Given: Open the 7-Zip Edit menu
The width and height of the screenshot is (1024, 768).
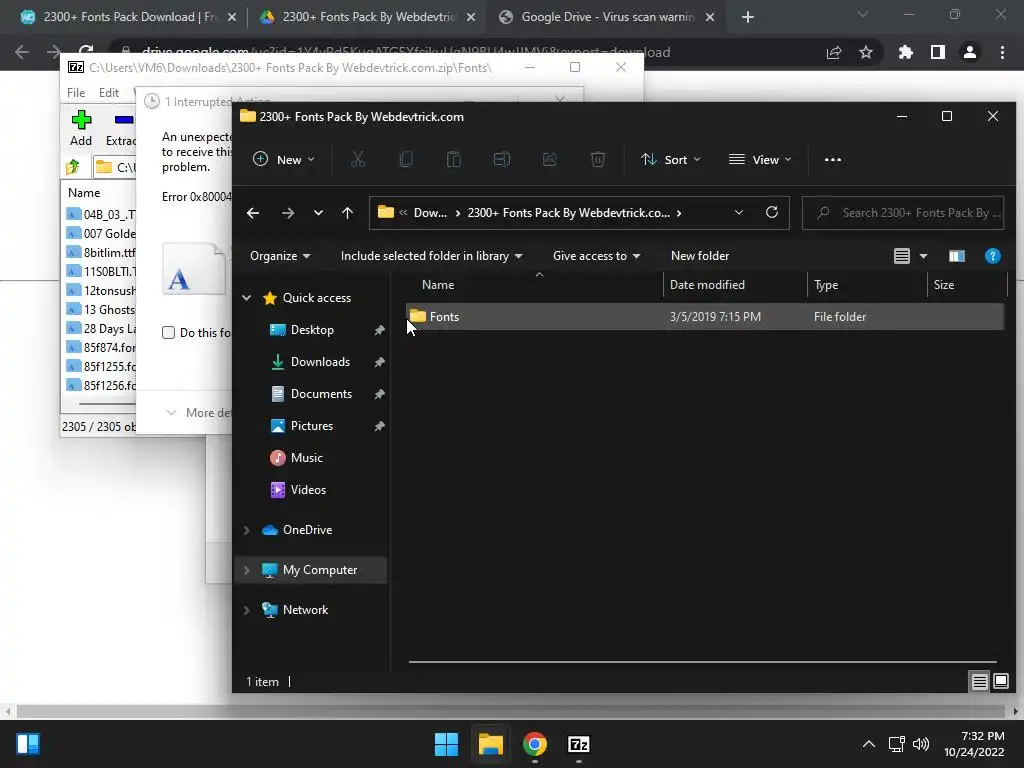Looking at the screenshot, I should [108, 93].
